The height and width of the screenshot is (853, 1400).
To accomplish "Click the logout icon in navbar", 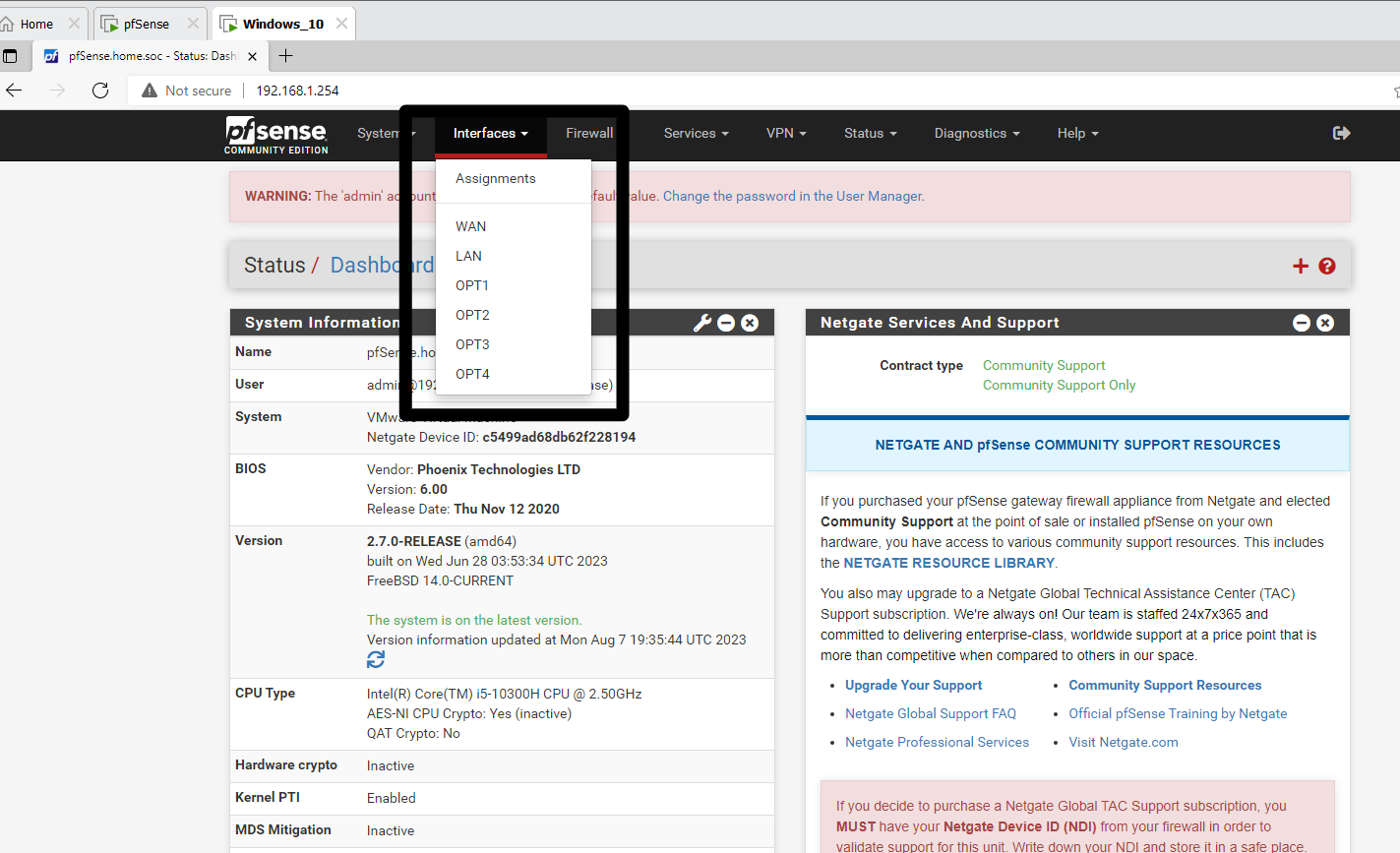I will (1341, 133).
